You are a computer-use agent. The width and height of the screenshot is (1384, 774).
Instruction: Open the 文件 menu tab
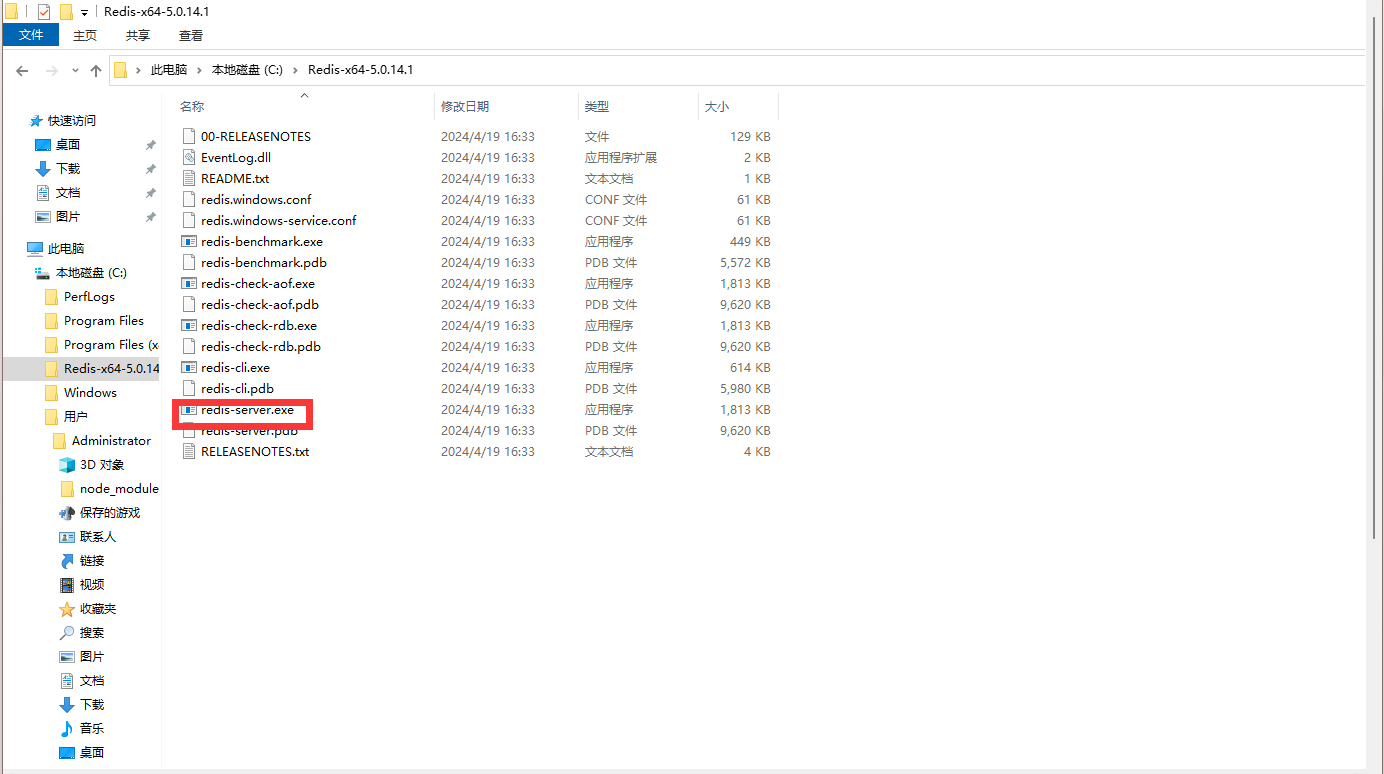[x=31, y=35]
